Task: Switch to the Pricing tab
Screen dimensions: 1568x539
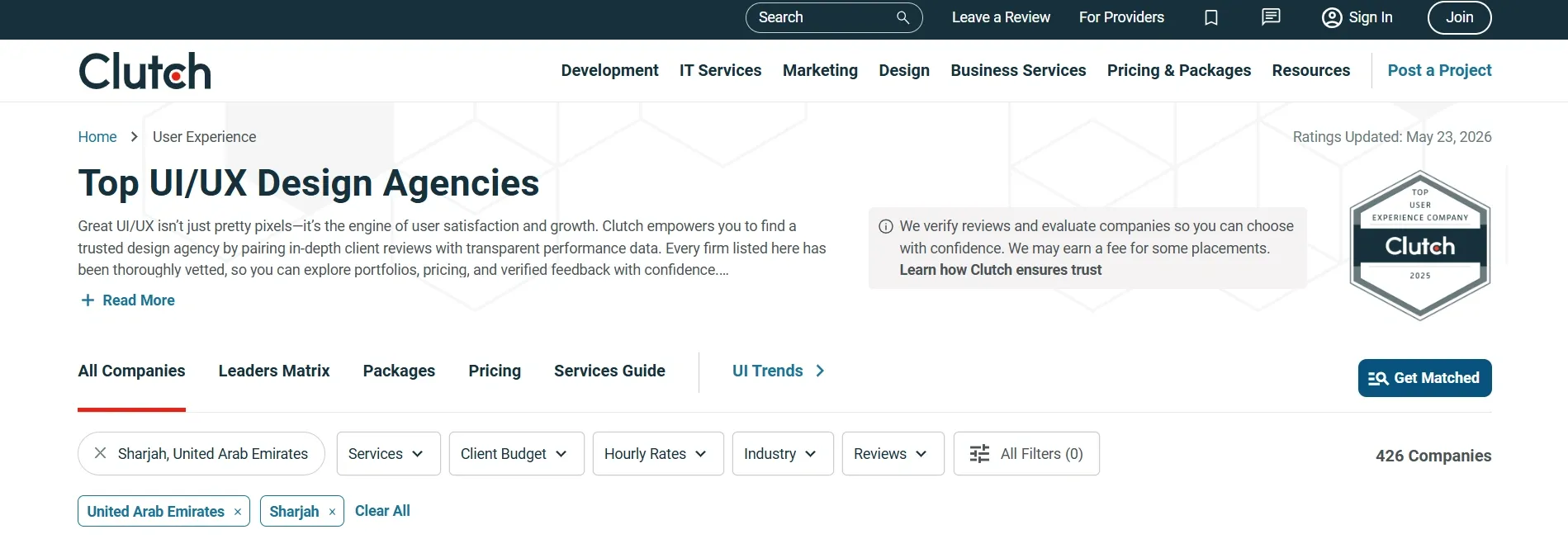Action: tap(495, 371)
